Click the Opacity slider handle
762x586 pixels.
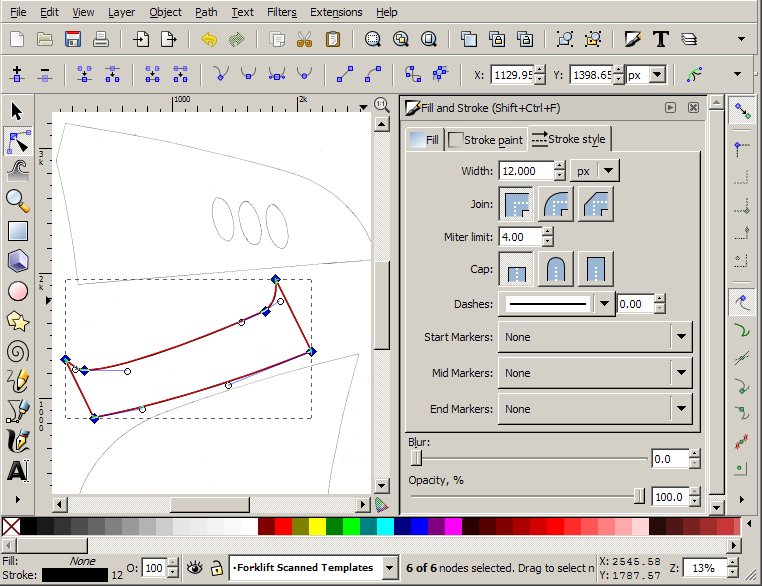click(639, 496)
